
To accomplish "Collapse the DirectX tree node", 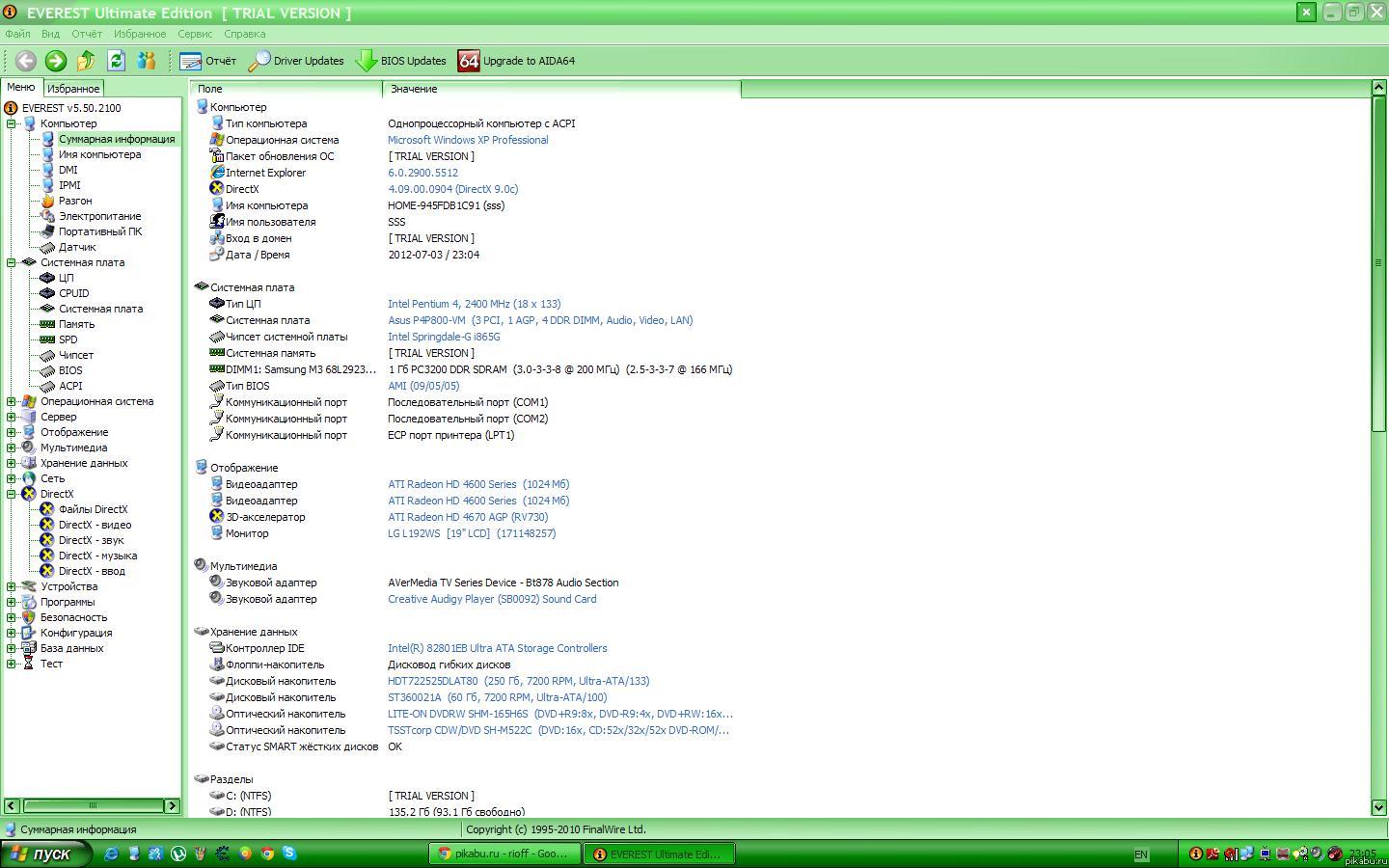I will [12, 494].
